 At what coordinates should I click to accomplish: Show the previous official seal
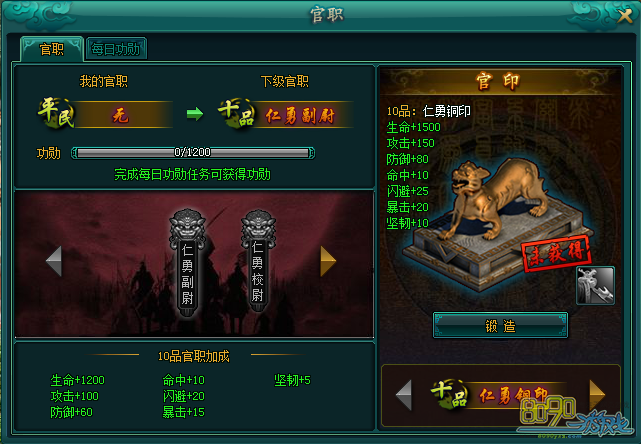coord(404,395)
